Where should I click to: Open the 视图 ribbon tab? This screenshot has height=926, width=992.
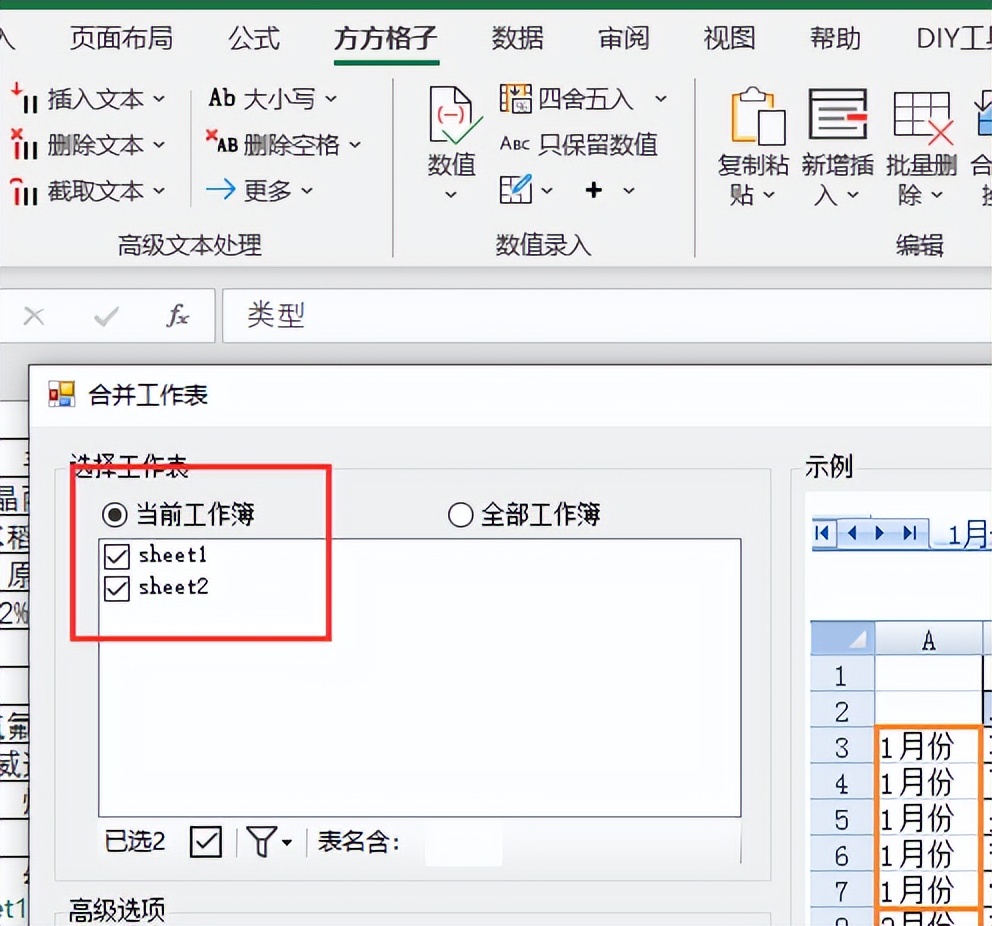click(727, 39)
